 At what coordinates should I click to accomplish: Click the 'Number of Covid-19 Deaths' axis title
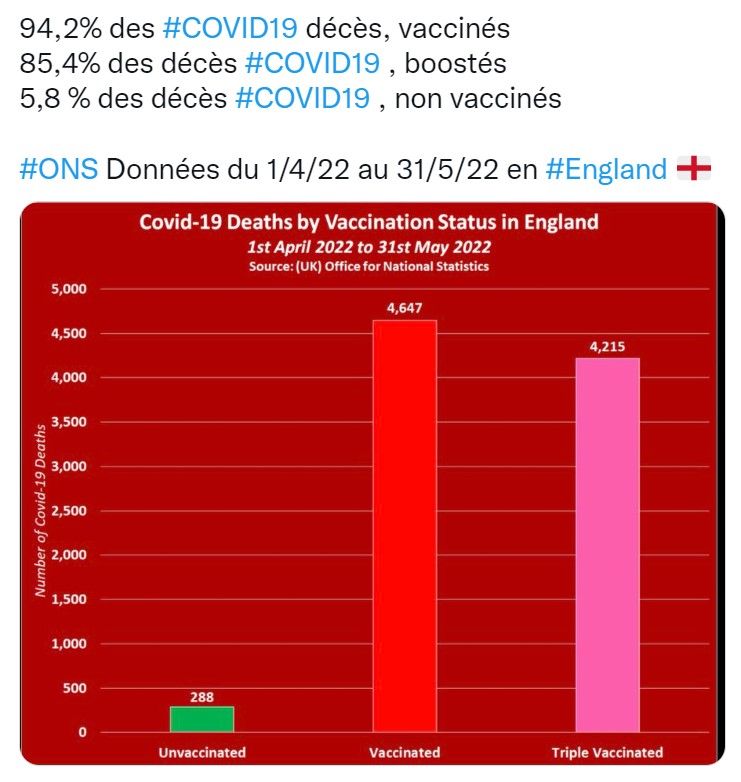pyautogui.click(x=41, y=510)
